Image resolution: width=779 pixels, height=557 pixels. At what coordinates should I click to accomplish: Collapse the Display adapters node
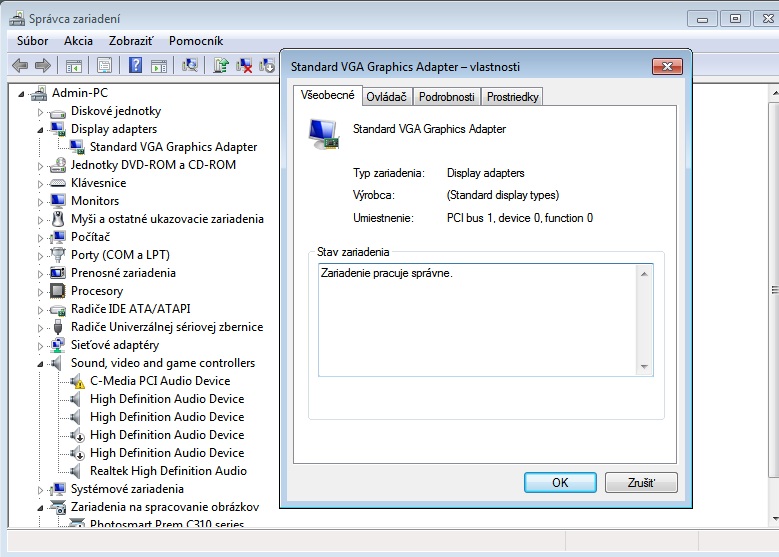pyautogui.click(x=40, y=130)
